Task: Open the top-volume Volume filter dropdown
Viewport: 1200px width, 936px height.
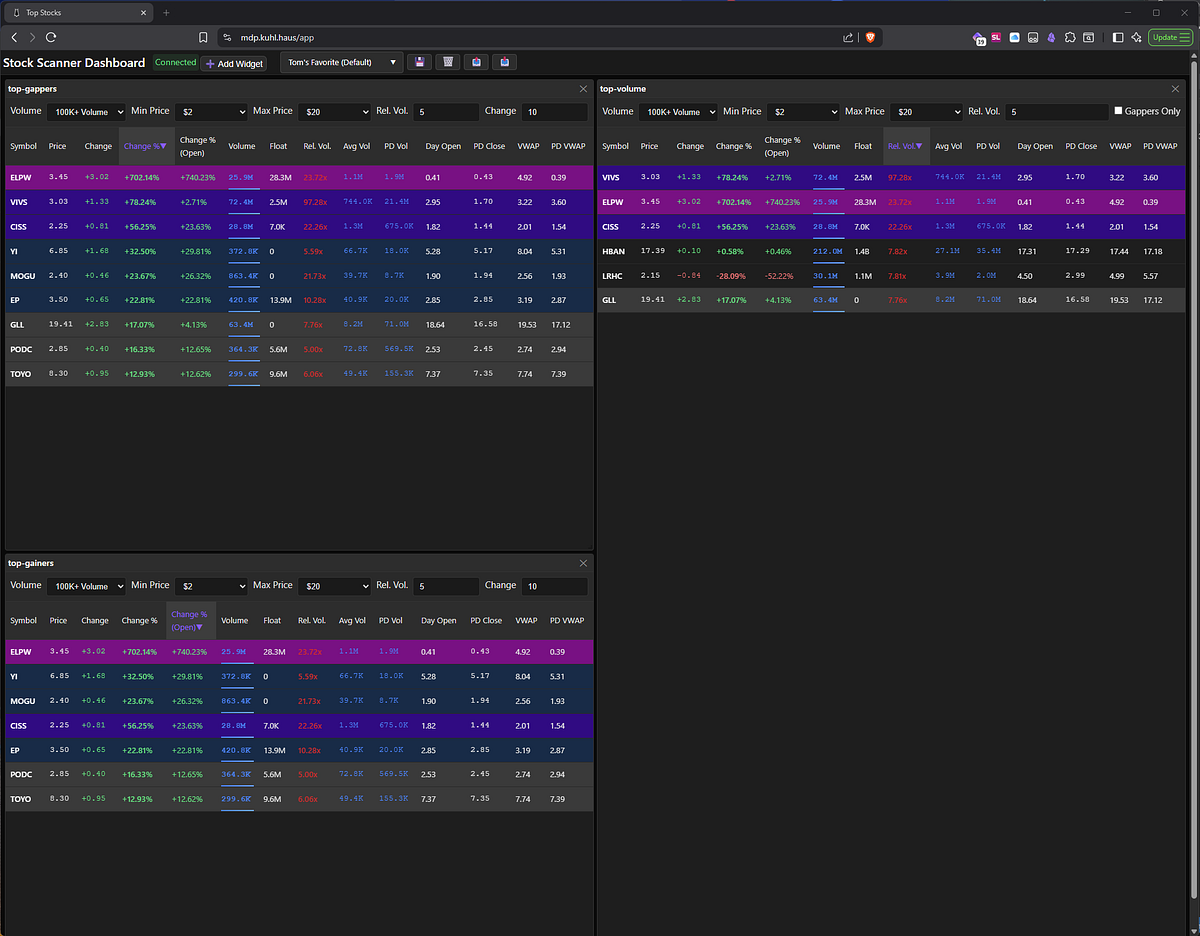Action: (x=677, y=112)
